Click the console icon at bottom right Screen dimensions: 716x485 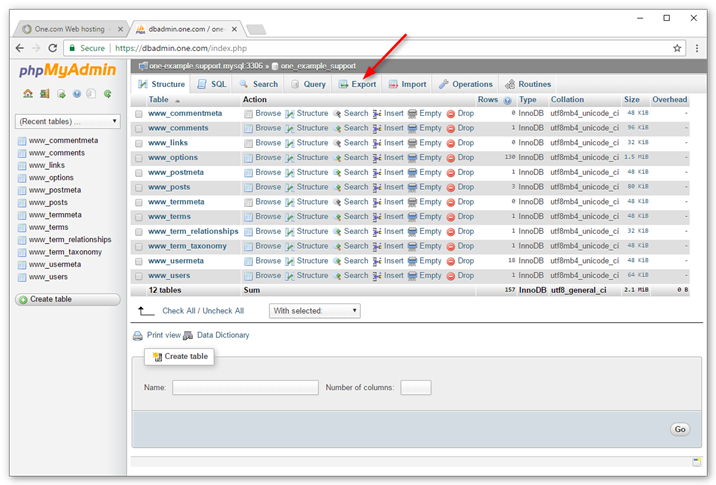(x=696, y=462)
